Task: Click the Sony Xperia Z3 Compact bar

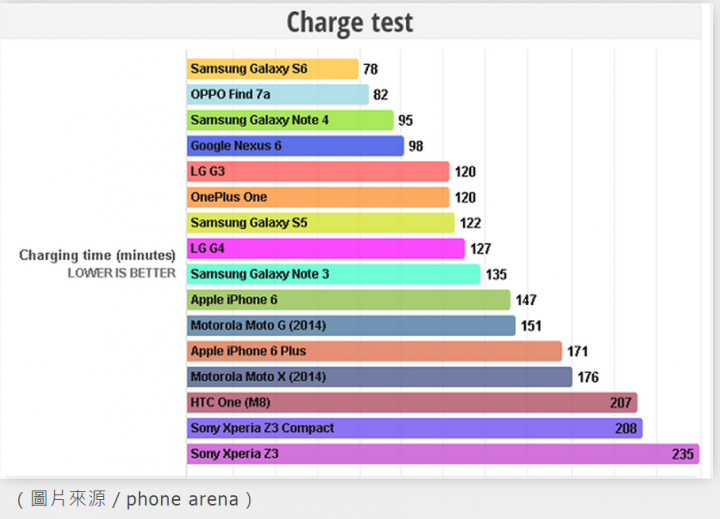Action: click(x=415, y=429)
